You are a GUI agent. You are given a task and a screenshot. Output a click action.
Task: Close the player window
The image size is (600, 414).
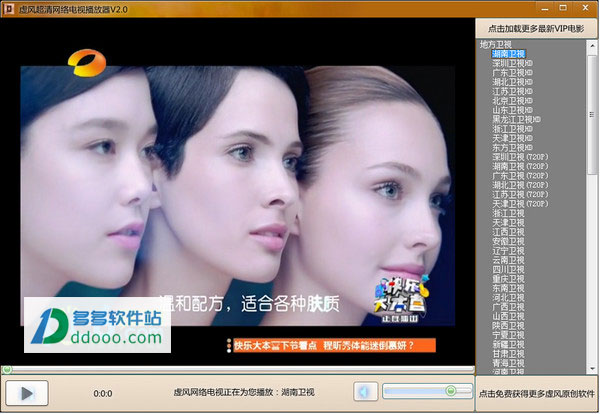(585, 8)
